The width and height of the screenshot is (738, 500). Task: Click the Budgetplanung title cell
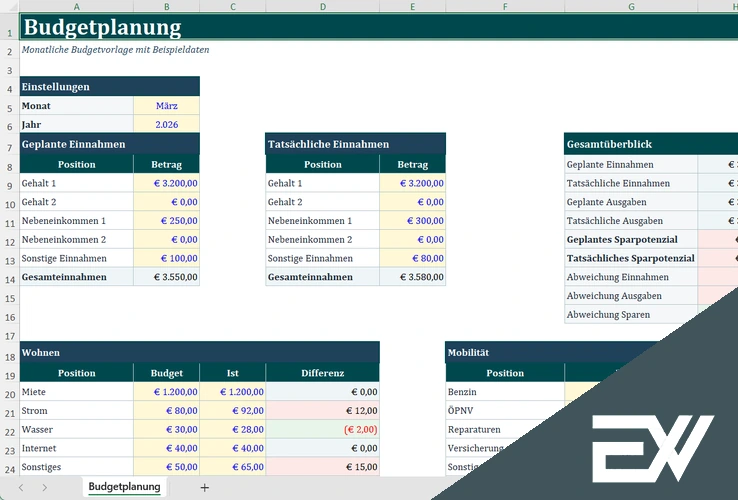tap(379, 27)
